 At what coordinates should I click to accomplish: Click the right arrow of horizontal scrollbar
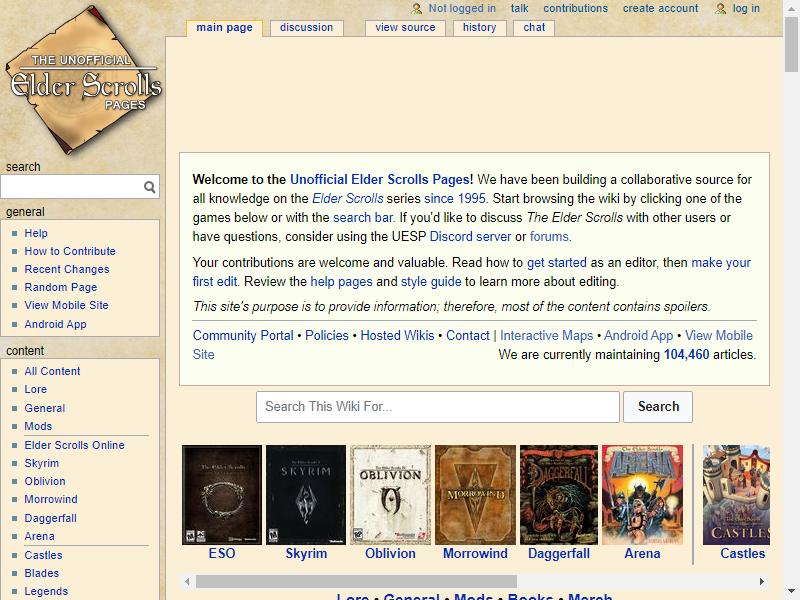[762, 582]
